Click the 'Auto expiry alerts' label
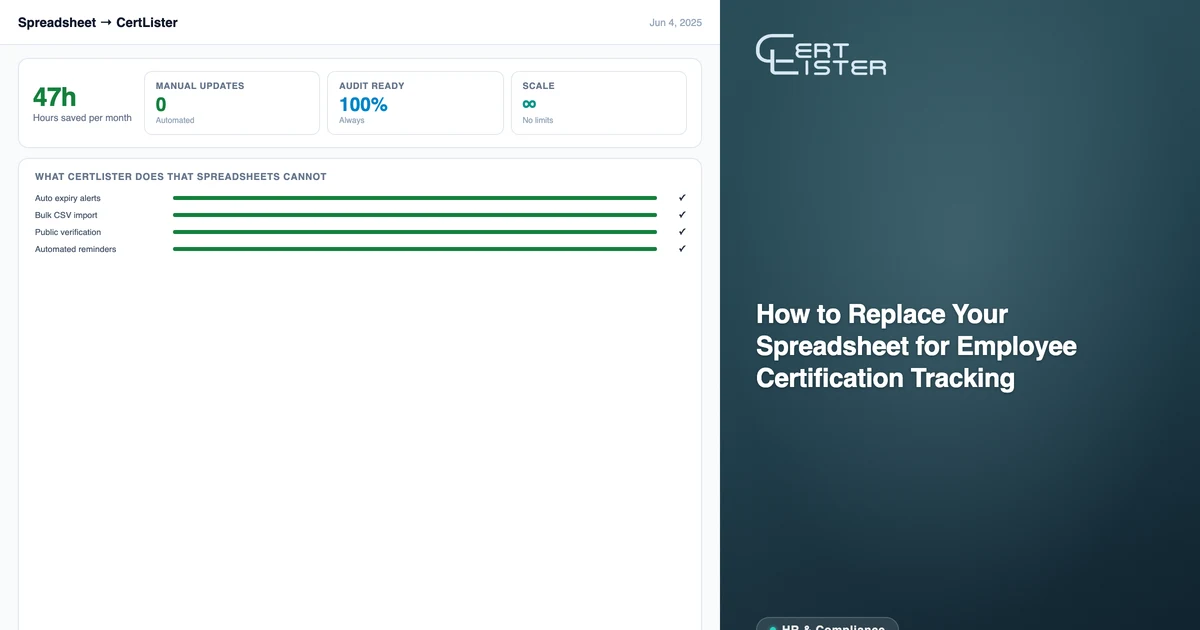Viewport: 1200px width, 630px height. point(68,198)
